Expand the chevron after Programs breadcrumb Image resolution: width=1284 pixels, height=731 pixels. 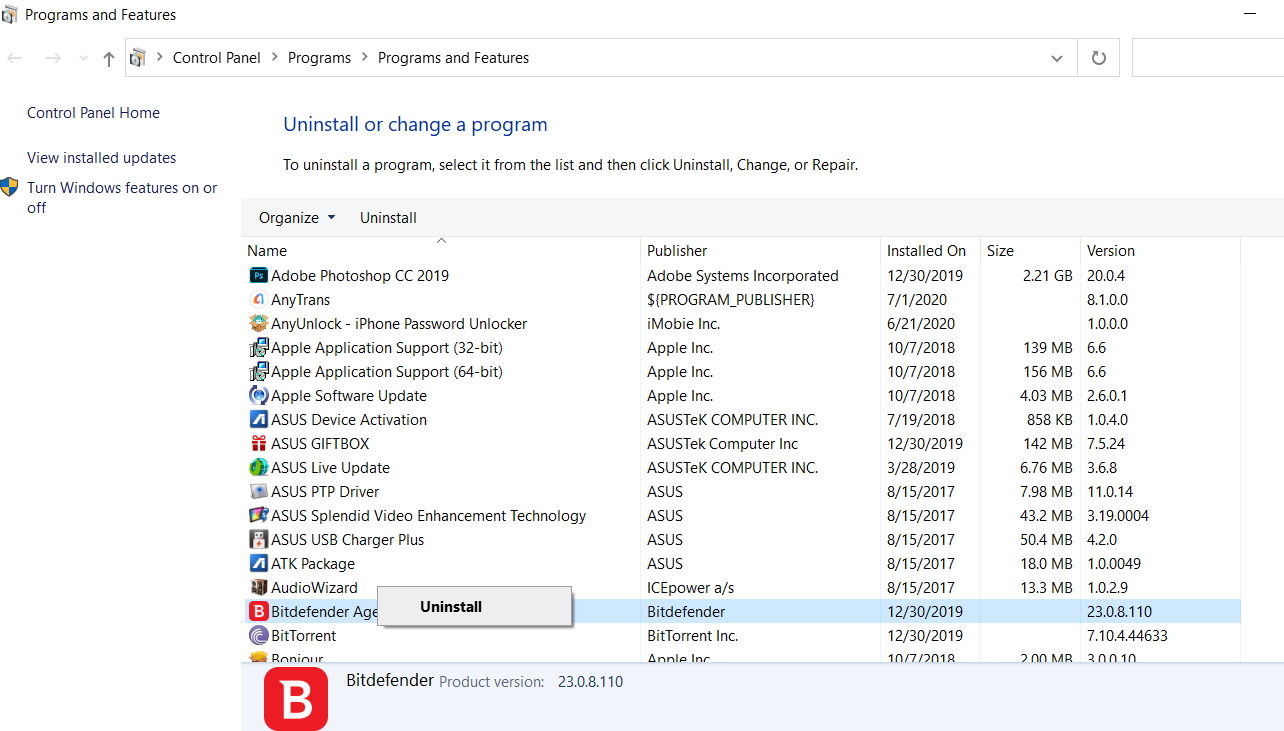364,58
